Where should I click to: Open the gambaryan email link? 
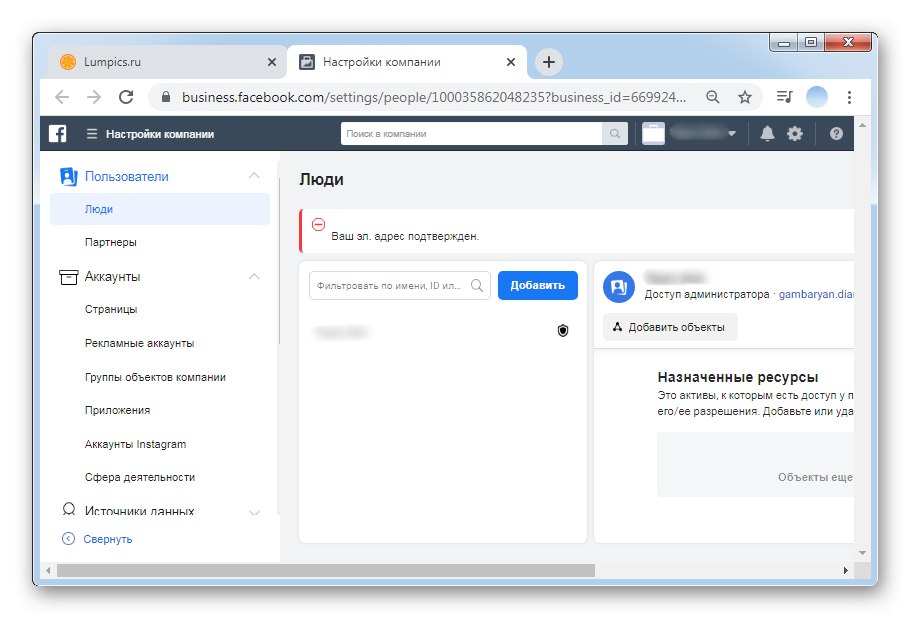[x=816, y=294]
